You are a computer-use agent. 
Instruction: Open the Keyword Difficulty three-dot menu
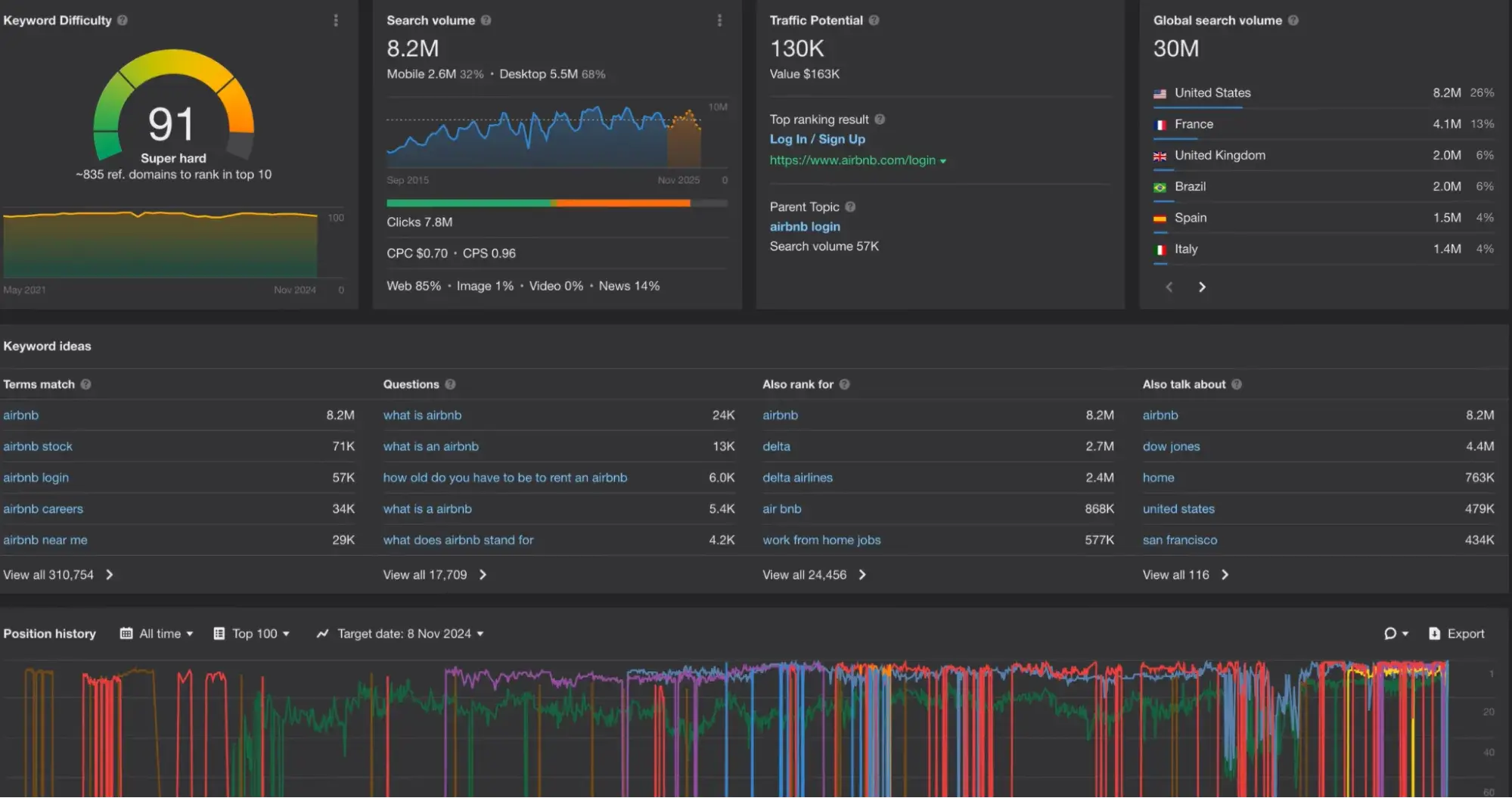pyautogui.click(x=336, y=20)
